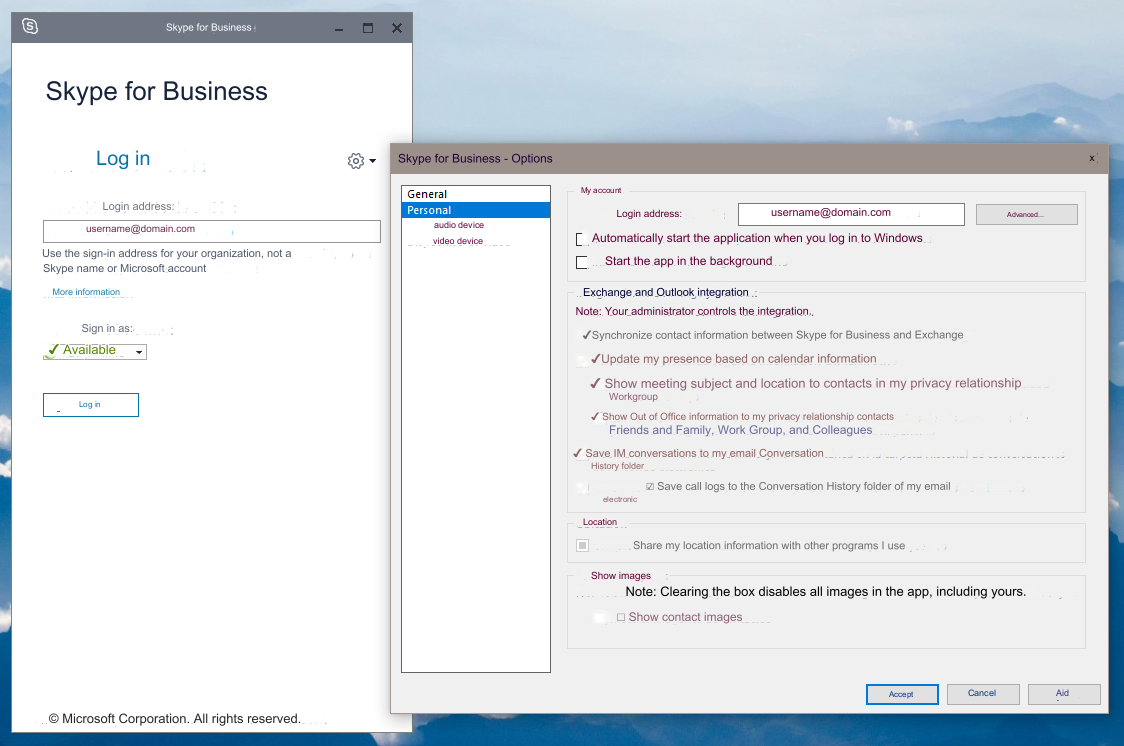Click the 'Clearing the box disables all images' note
This screenshot has width=1124, height=746.
pyautogui.click(x=825, y=592)
